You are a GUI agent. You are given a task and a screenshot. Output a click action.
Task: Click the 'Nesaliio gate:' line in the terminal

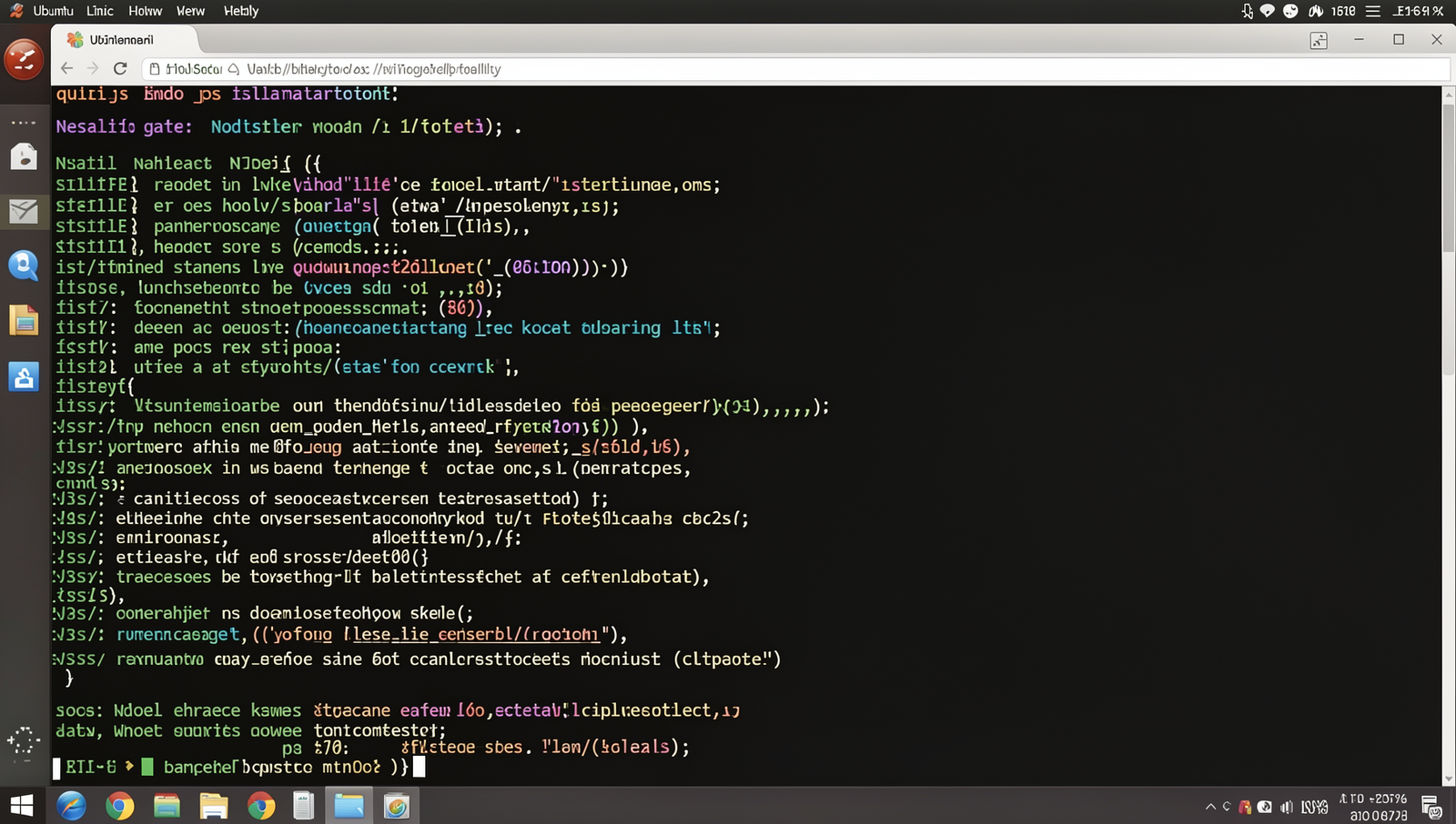tap(288, 127)
